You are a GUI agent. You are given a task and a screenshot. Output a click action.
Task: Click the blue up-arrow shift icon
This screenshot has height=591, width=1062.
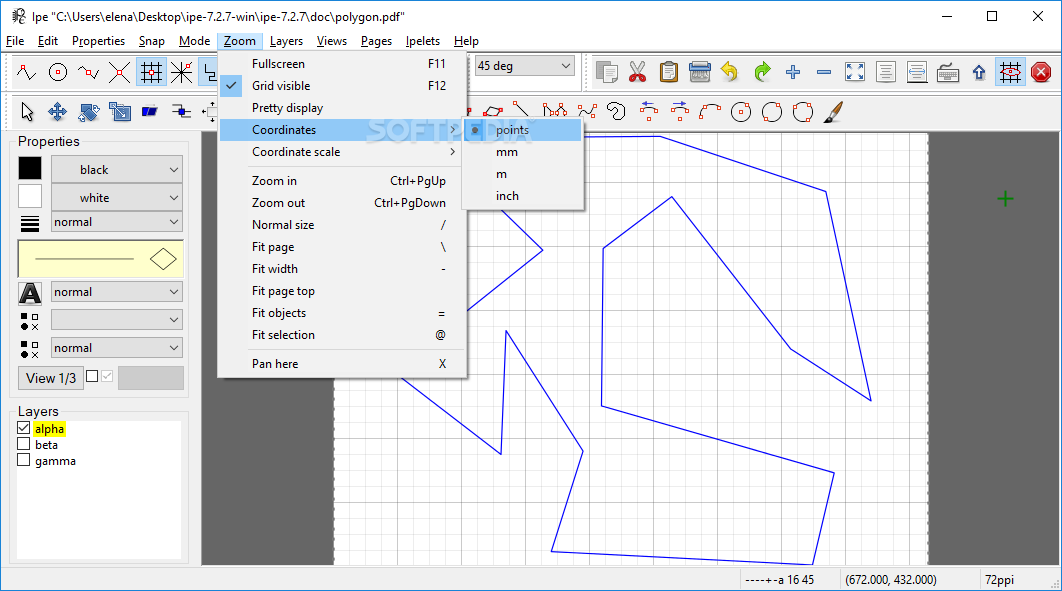[979, 72]
